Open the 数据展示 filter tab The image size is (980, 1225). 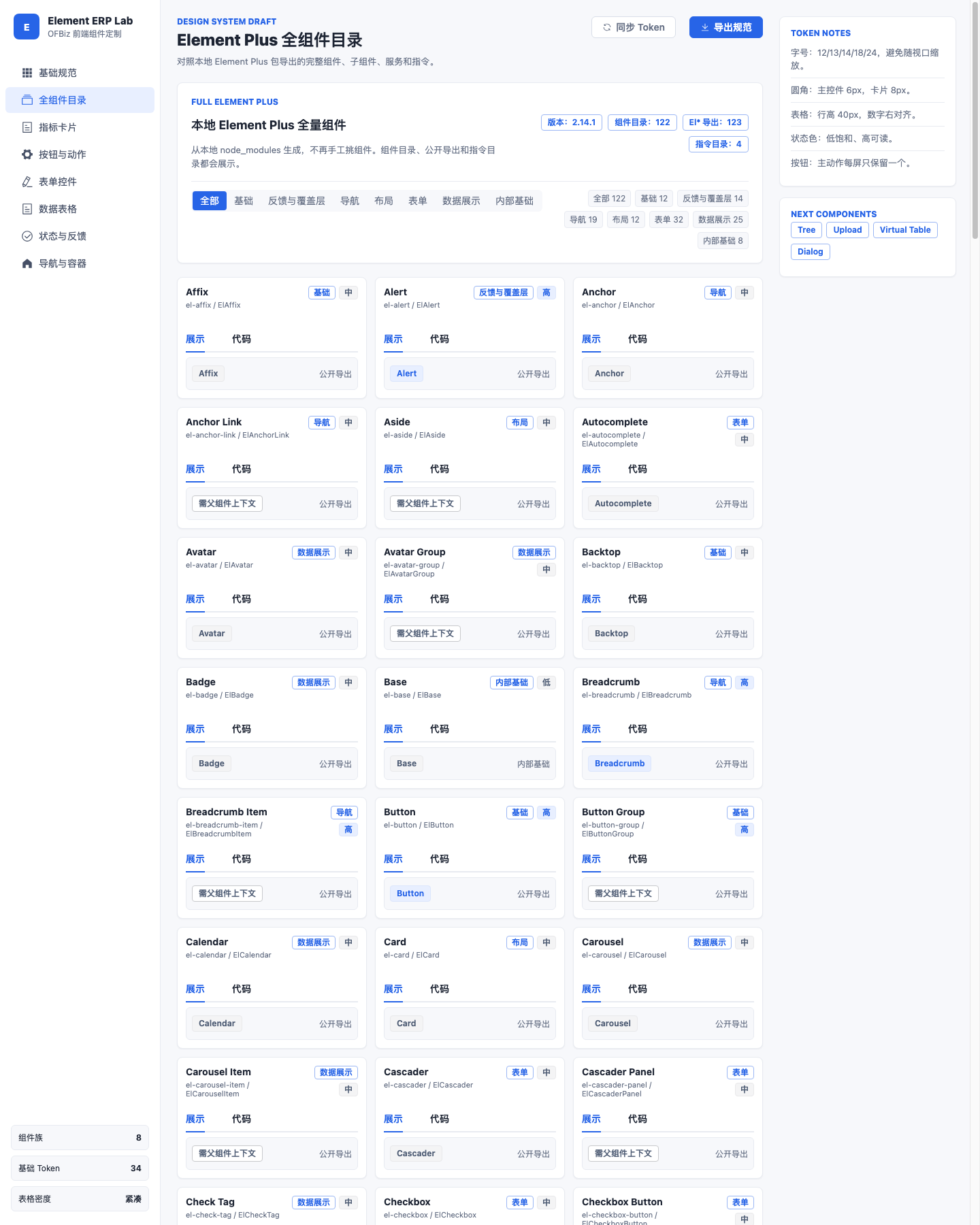461,201
